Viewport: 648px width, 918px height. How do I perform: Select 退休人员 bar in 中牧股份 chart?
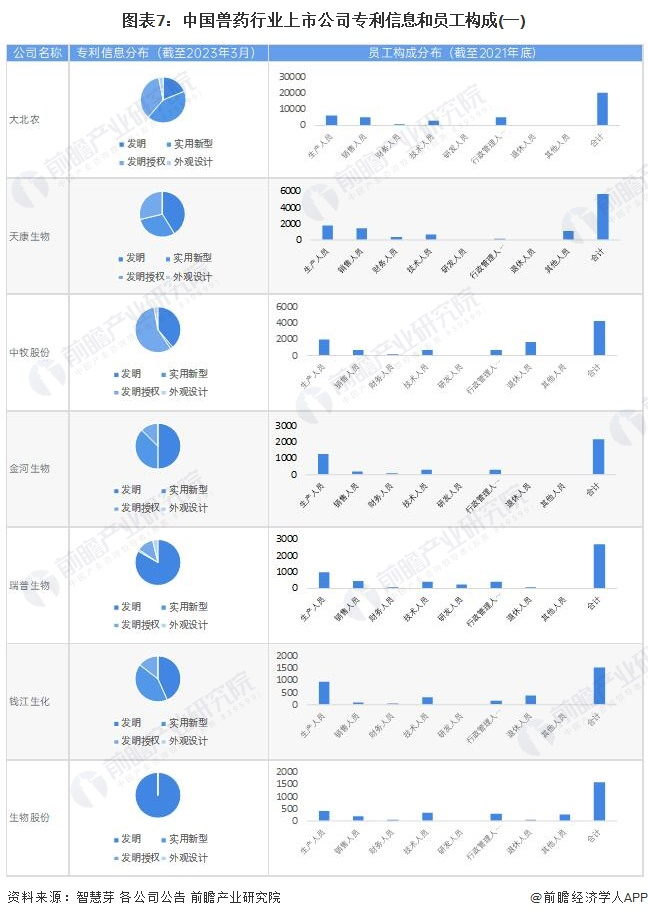pos(531,349)
